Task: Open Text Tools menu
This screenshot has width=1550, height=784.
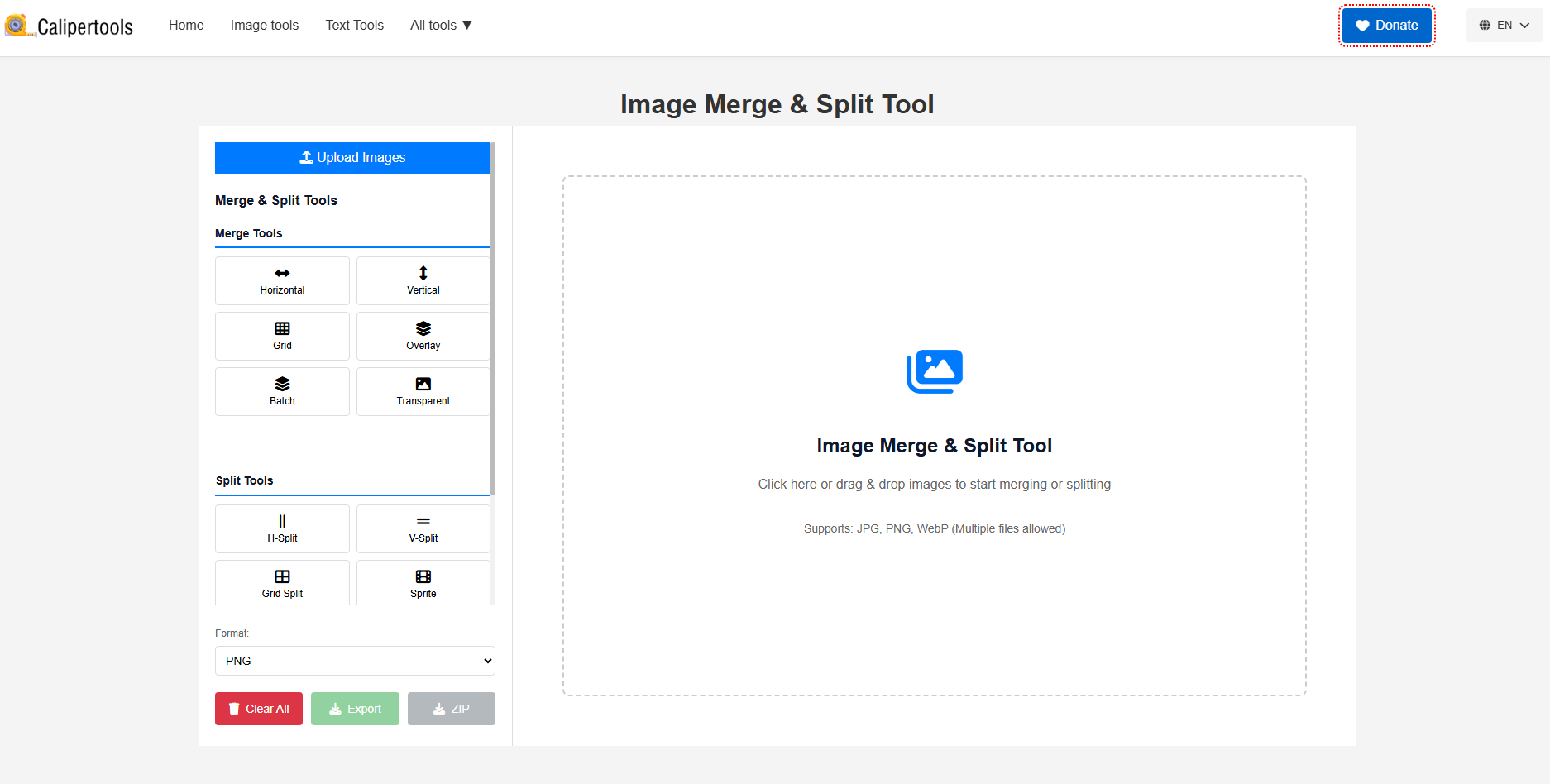Action: pyautogui.click(x=355, y=25)
